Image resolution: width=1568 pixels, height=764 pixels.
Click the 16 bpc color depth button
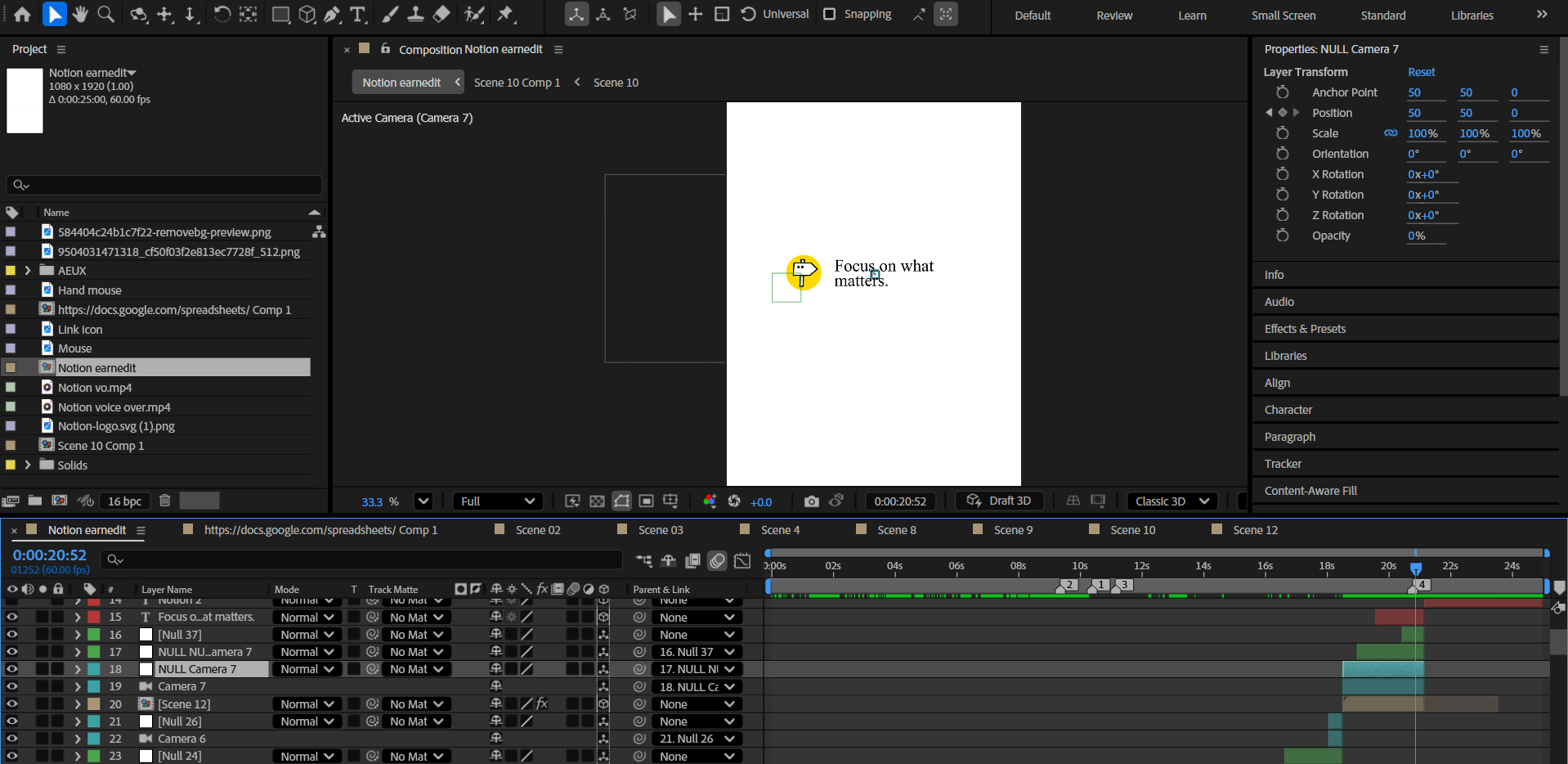(124, 501)
